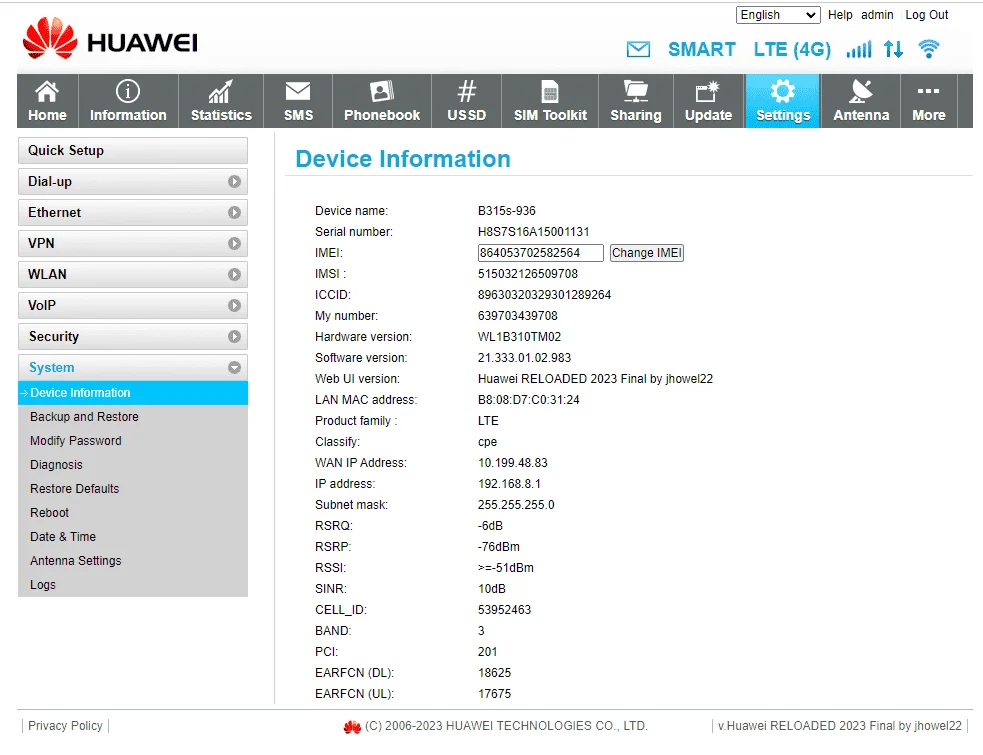Screen dimensions: 983x755
Task: Click the signal strength bars icon
Action: pos(859,49)
